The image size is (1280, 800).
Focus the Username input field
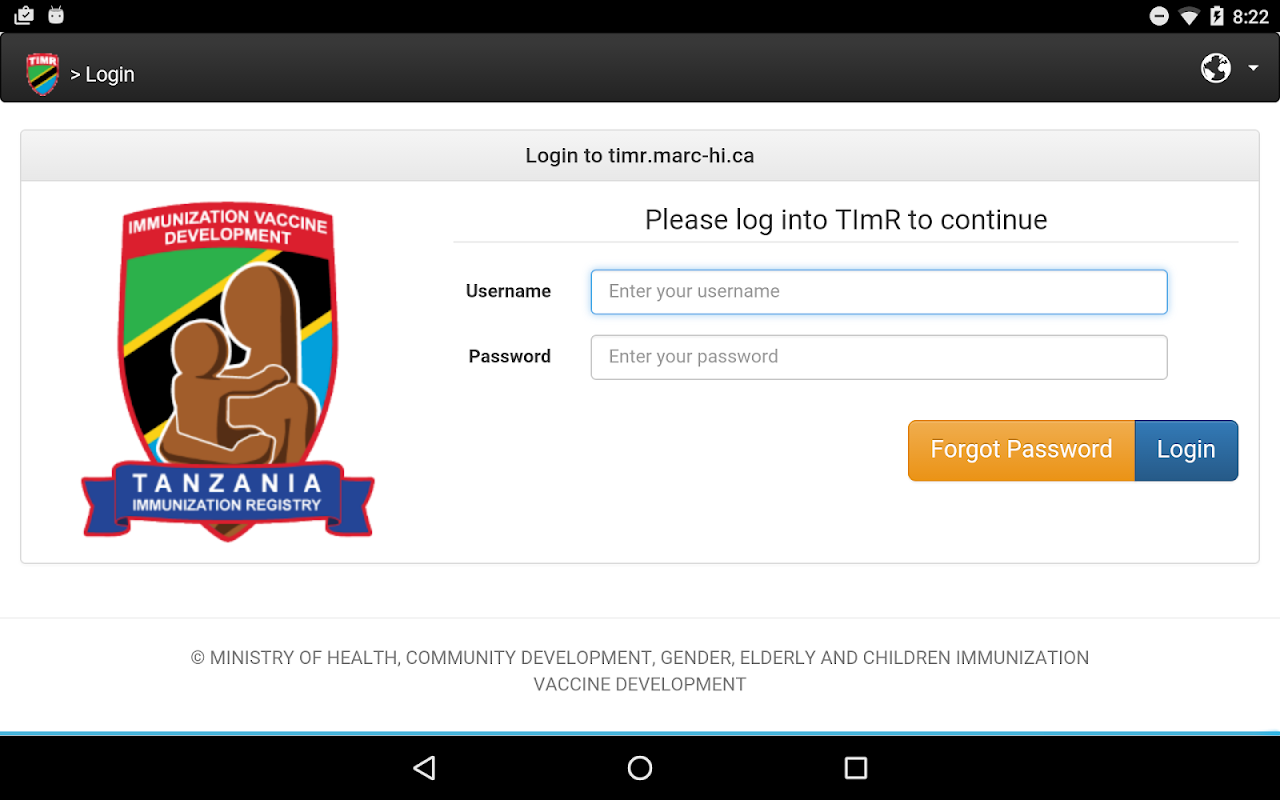click(879, 292)
